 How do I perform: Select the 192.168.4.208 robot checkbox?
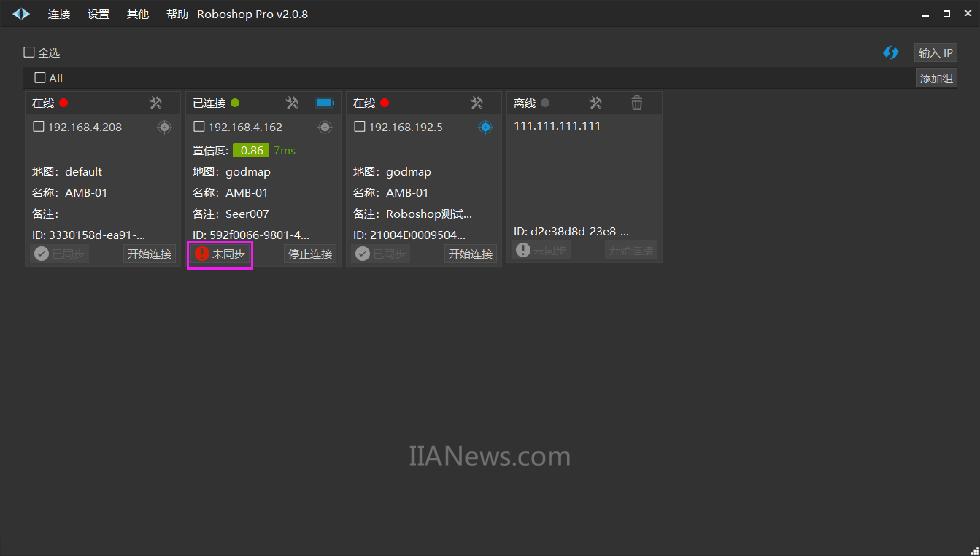point(38,127)
